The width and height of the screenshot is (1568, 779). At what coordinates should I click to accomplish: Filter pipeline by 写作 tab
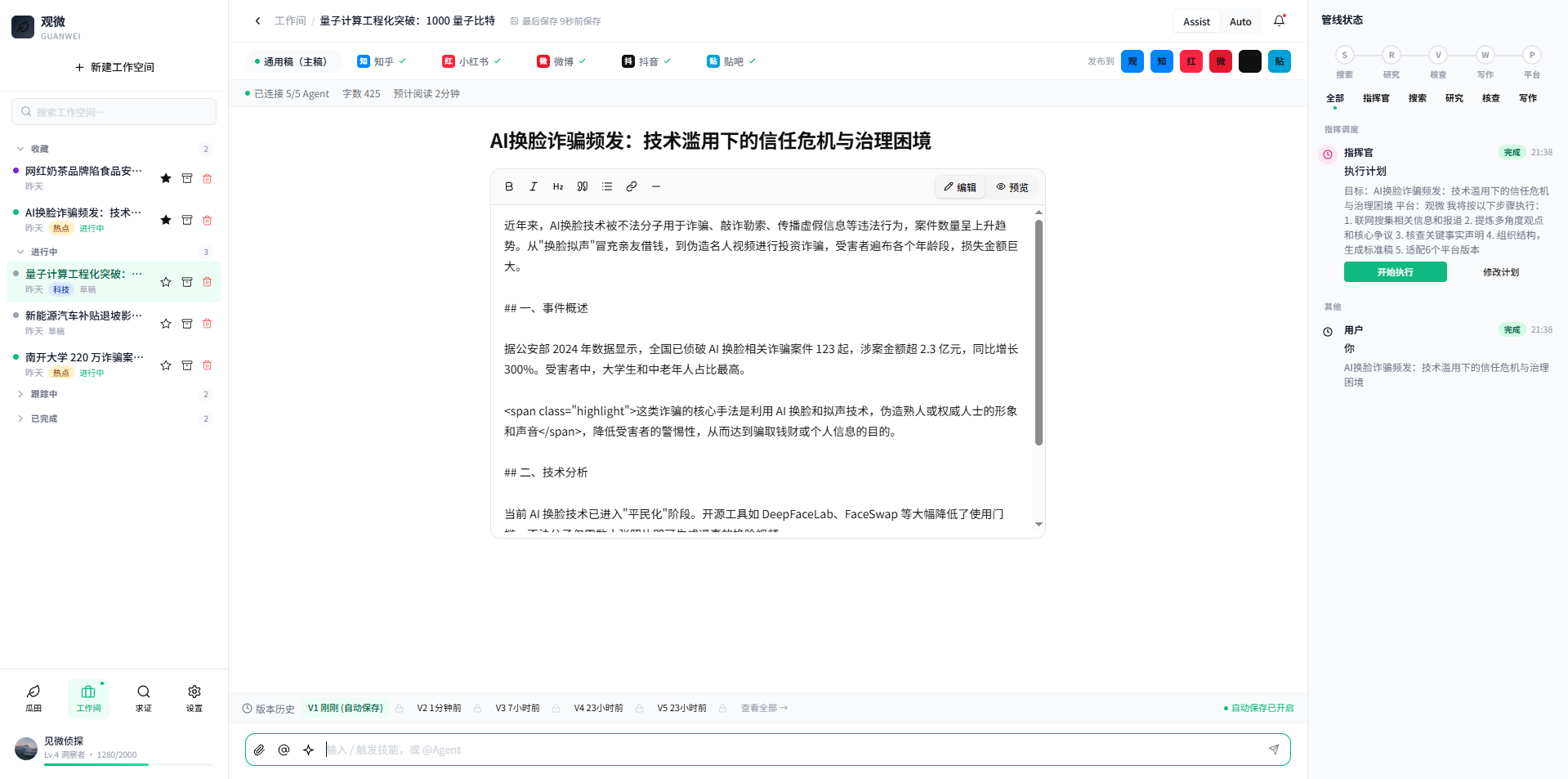1528,98
